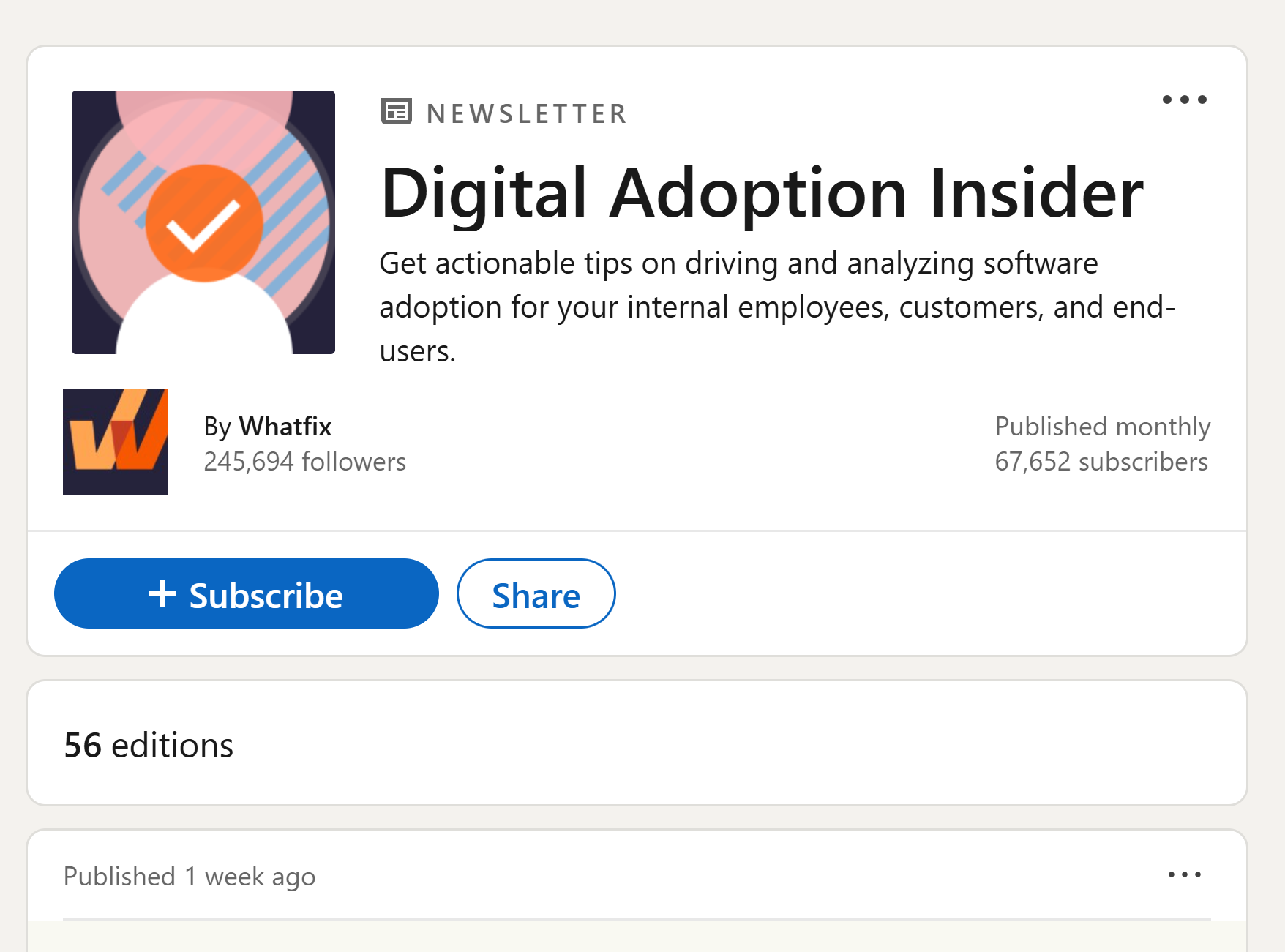
Task: Click the plus icon in Subscribe button
Action: tap(162, 593)
